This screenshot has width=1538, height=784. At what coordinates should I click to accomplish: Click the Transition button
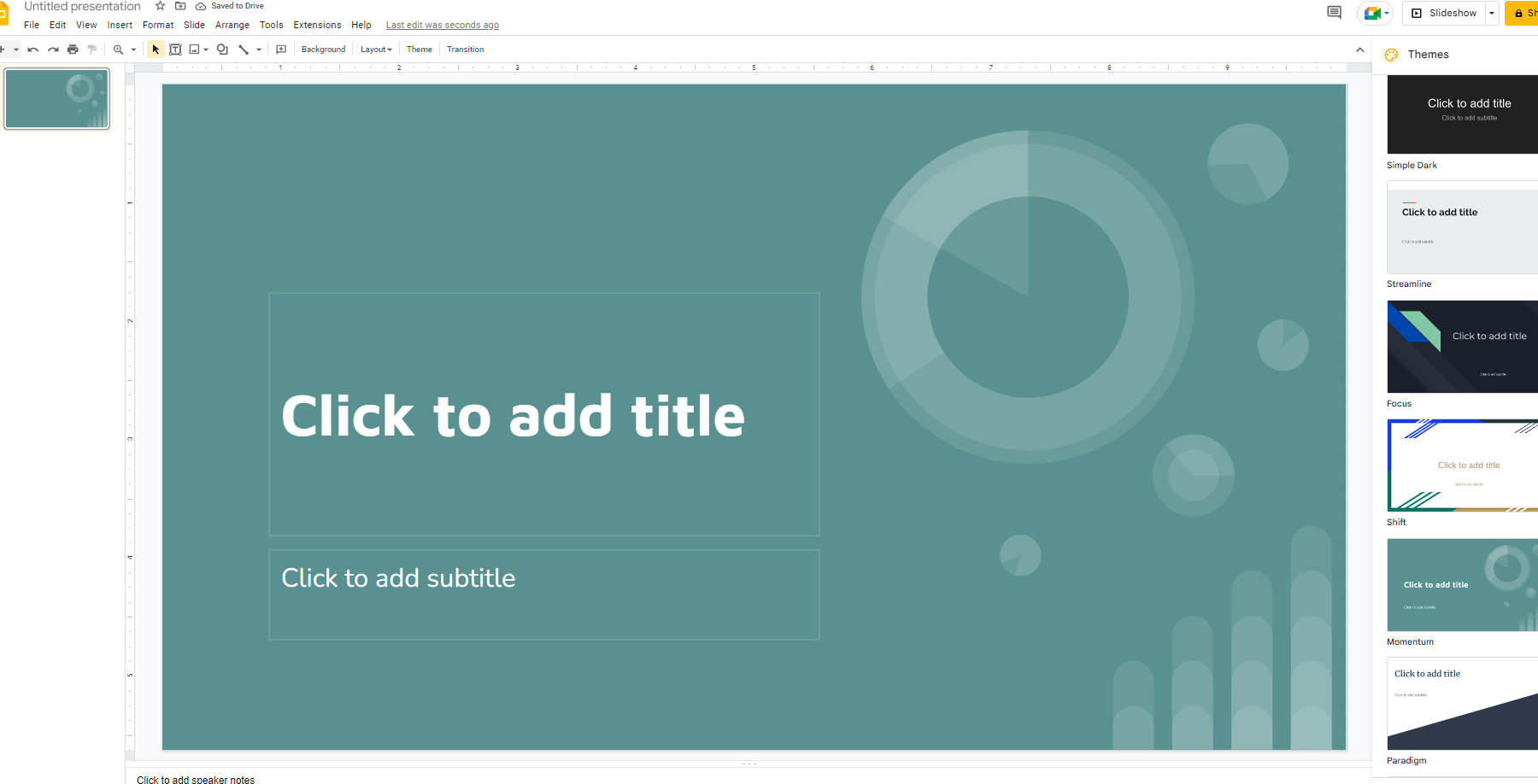pyautogui.click(x=465, y=50)
